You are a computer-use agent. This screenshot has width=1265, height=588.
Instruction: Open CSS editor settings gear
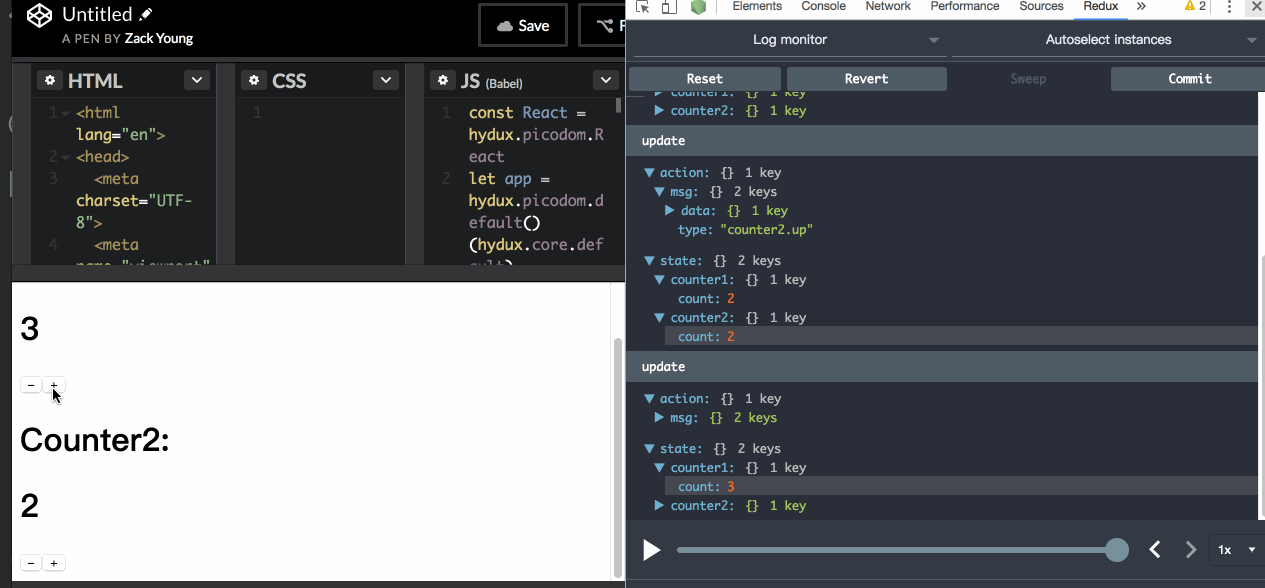[255, 81]
